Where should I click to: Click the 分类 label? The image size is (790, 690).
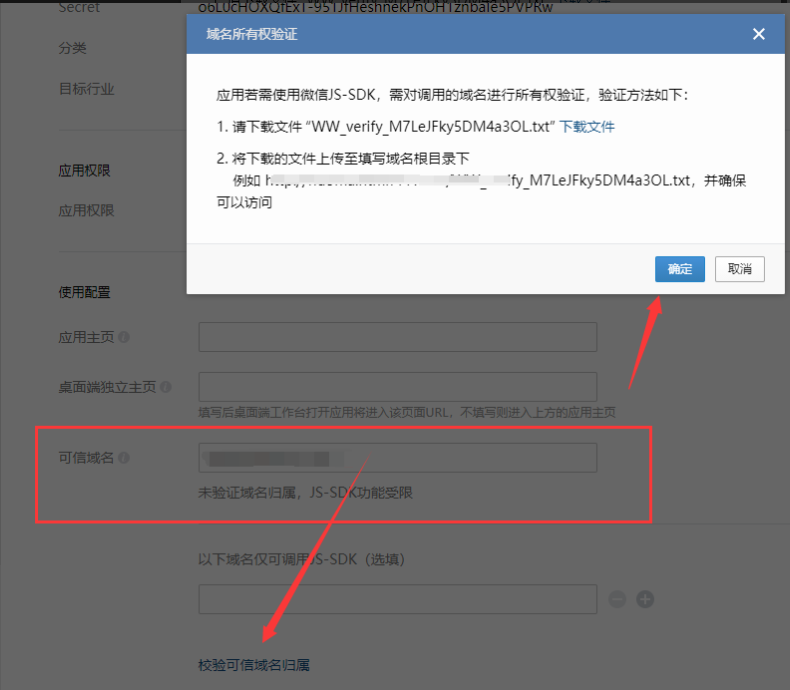click(x=72, y=48)
